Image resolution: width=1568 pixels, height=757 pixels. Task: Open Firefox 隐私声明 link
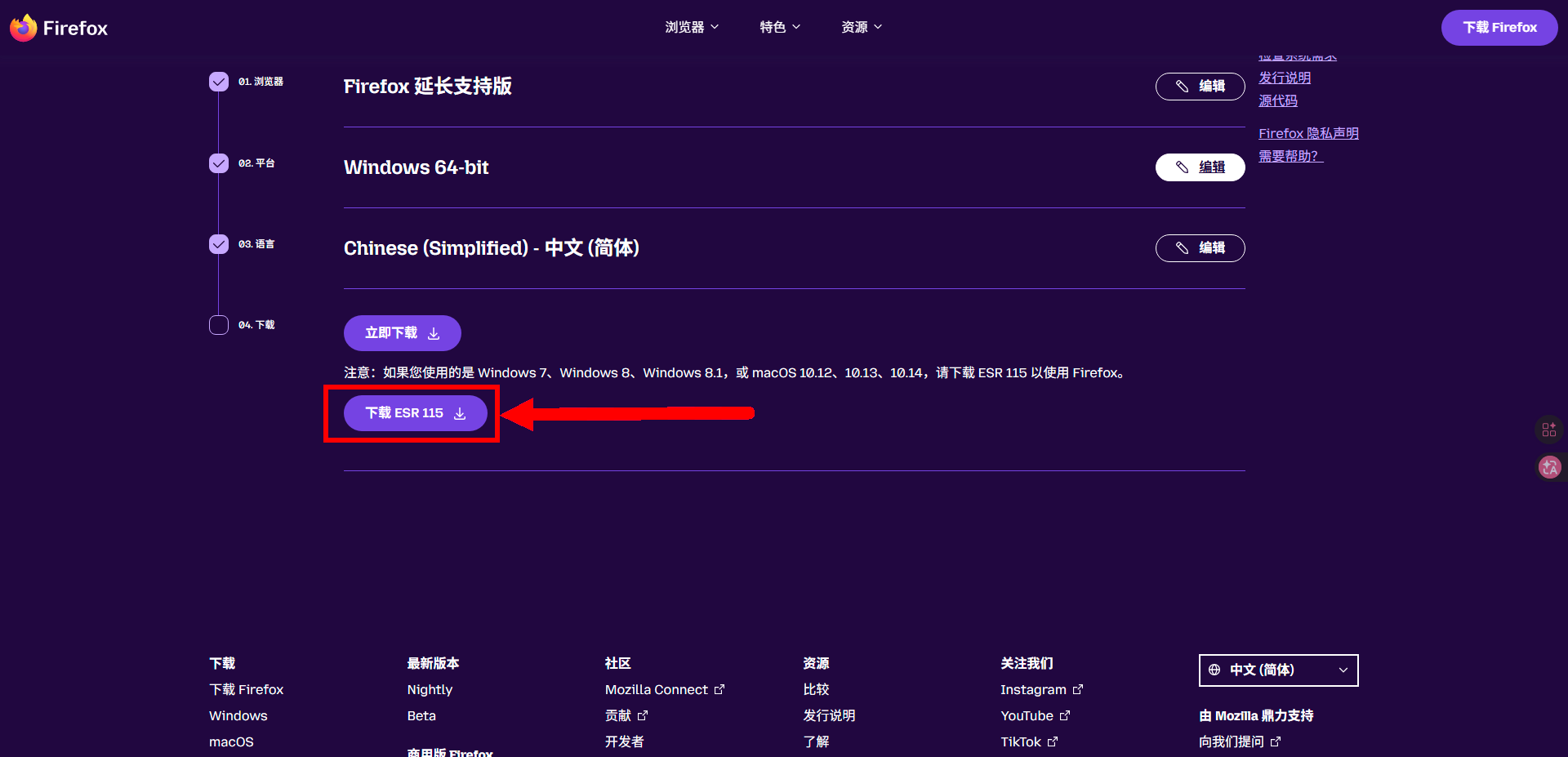(1308, 133)
